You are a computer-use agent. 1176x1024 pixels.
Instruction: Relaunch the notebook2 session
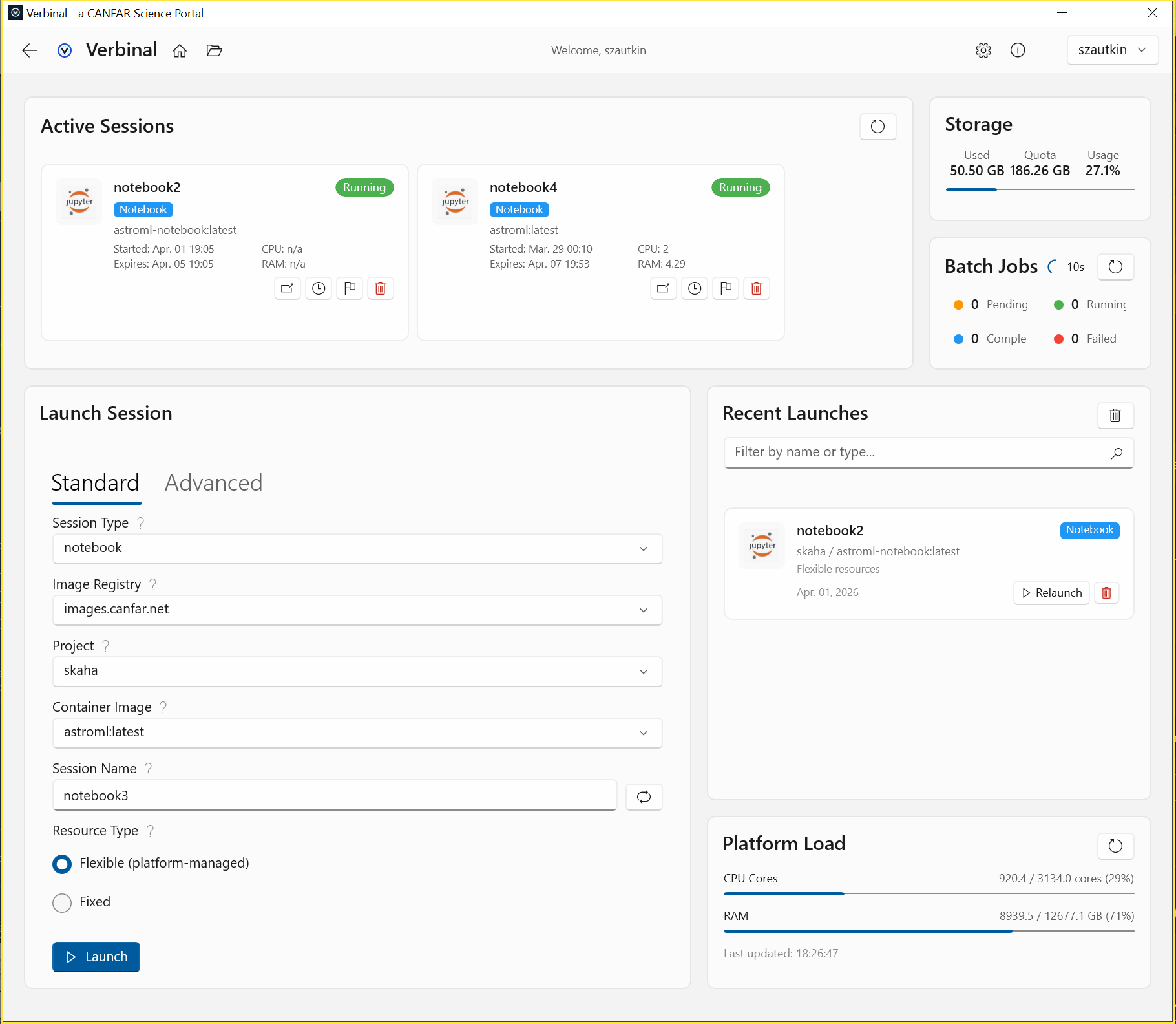pyautogui.click(x=1052, y=593)
